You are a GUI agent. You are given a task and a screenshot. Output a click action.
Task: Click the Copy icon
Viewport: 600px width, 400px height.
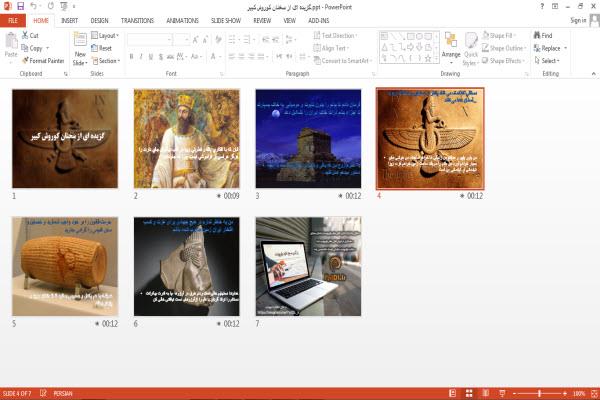pos(25,48)
